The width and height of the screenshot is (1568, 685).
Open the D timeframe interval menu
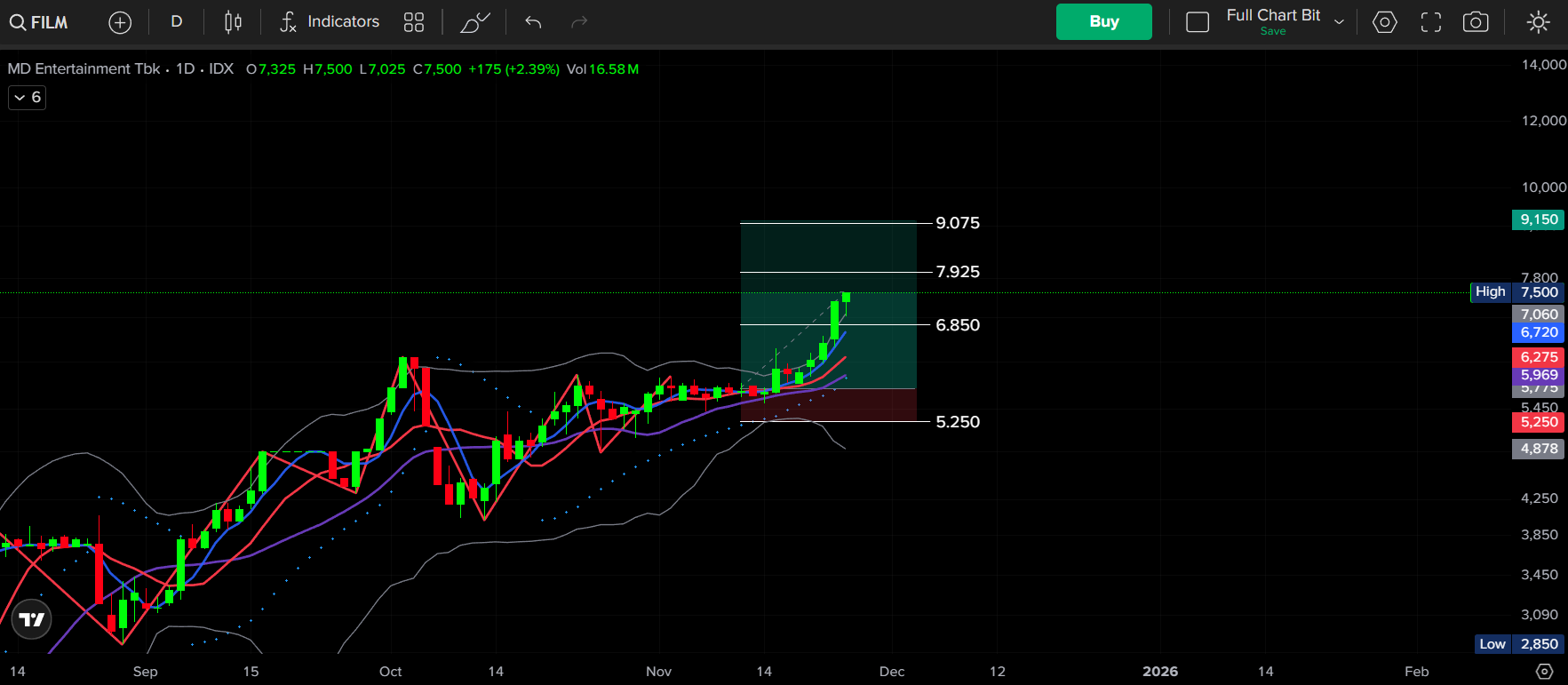coord(177,22)
